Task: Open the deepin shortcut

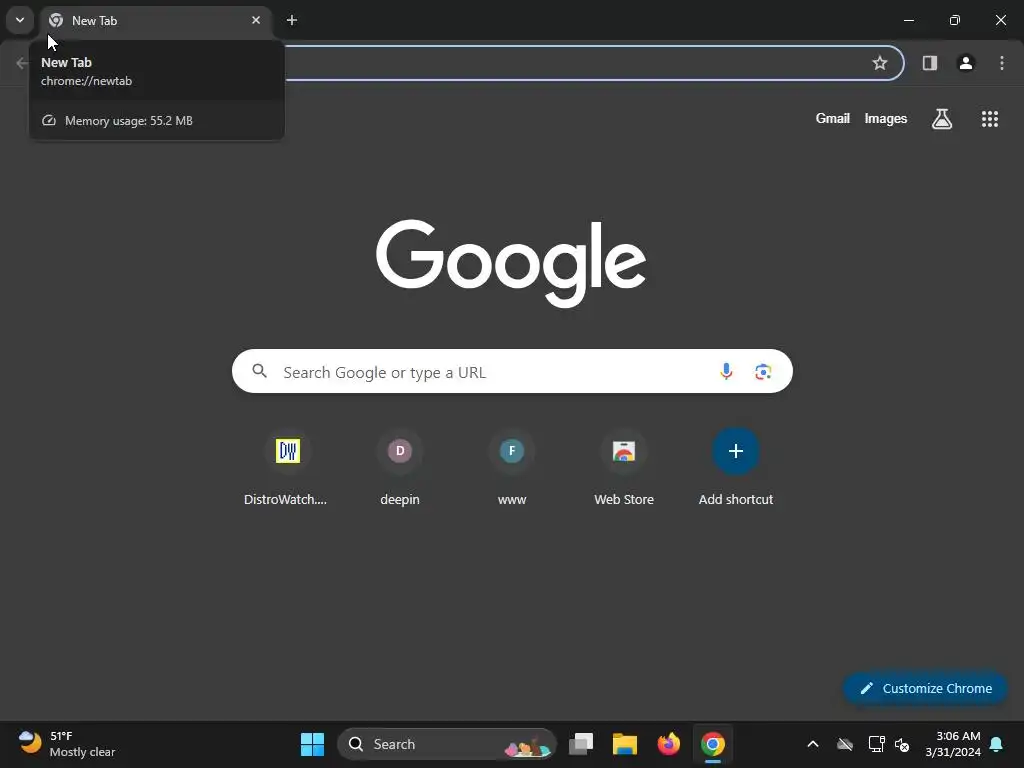Action: coord(400,468)
